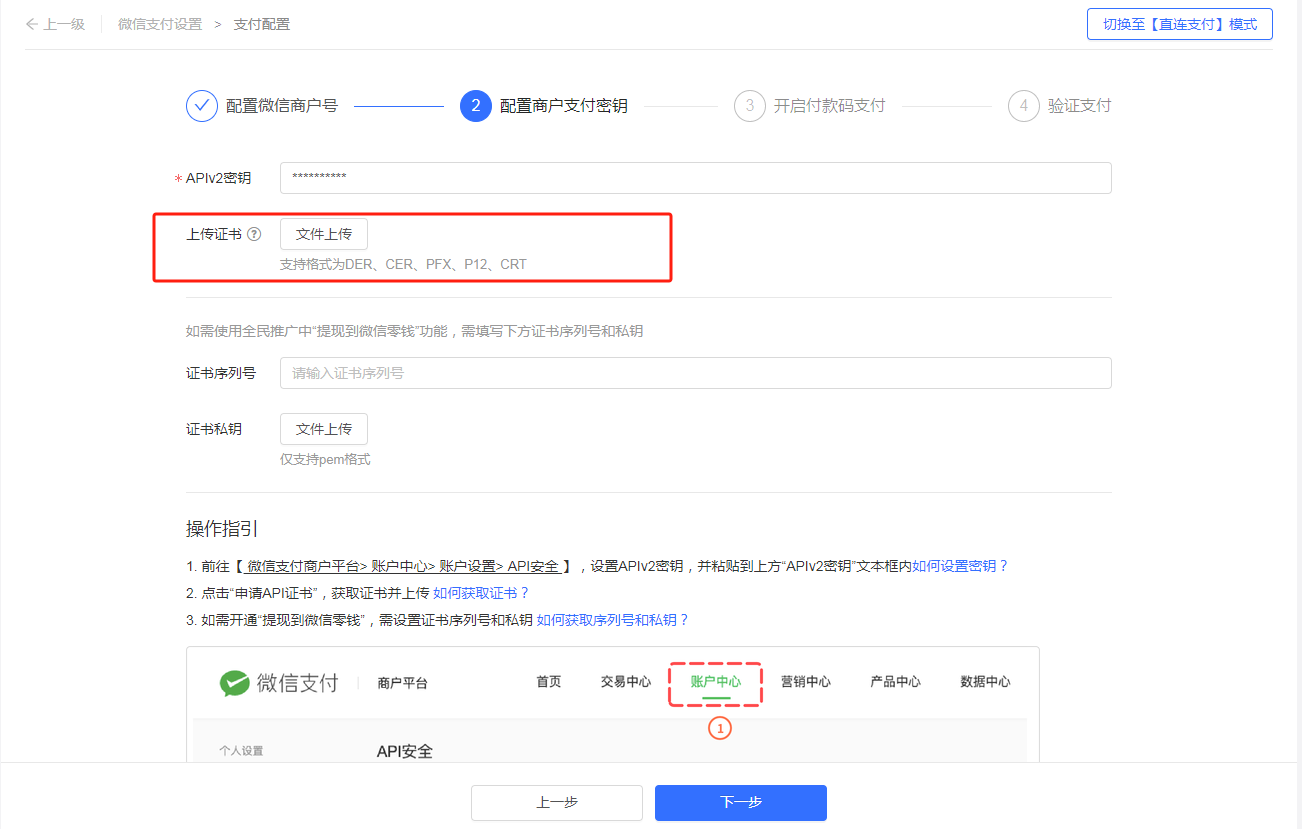Click step 3 number circle icon
The width and height of the screenshot is (1302, 829).
coord(750,106)
